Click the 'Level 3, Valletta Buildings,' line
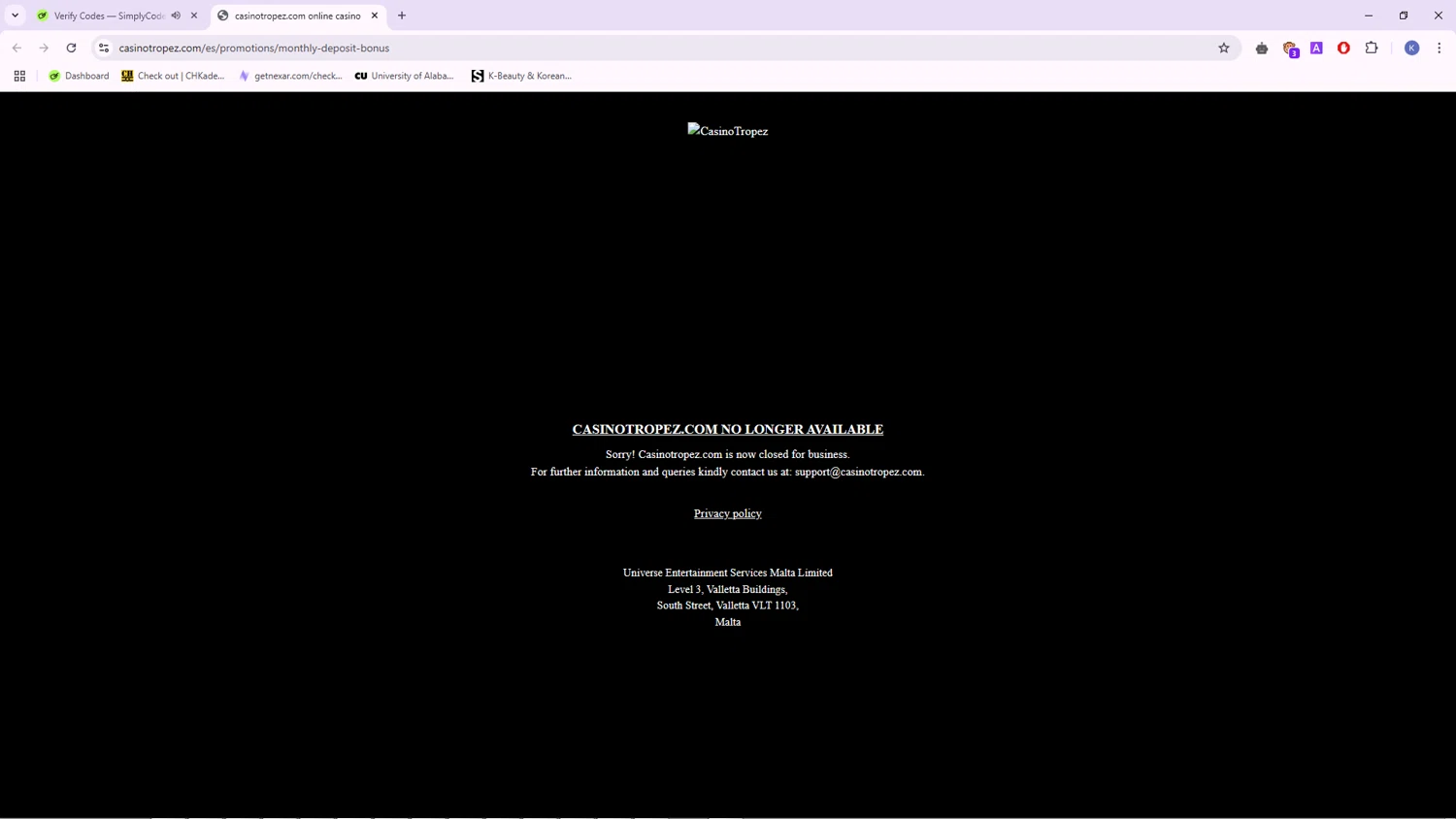The width and height of the screenshot is (1456, 819). (728, 589)
